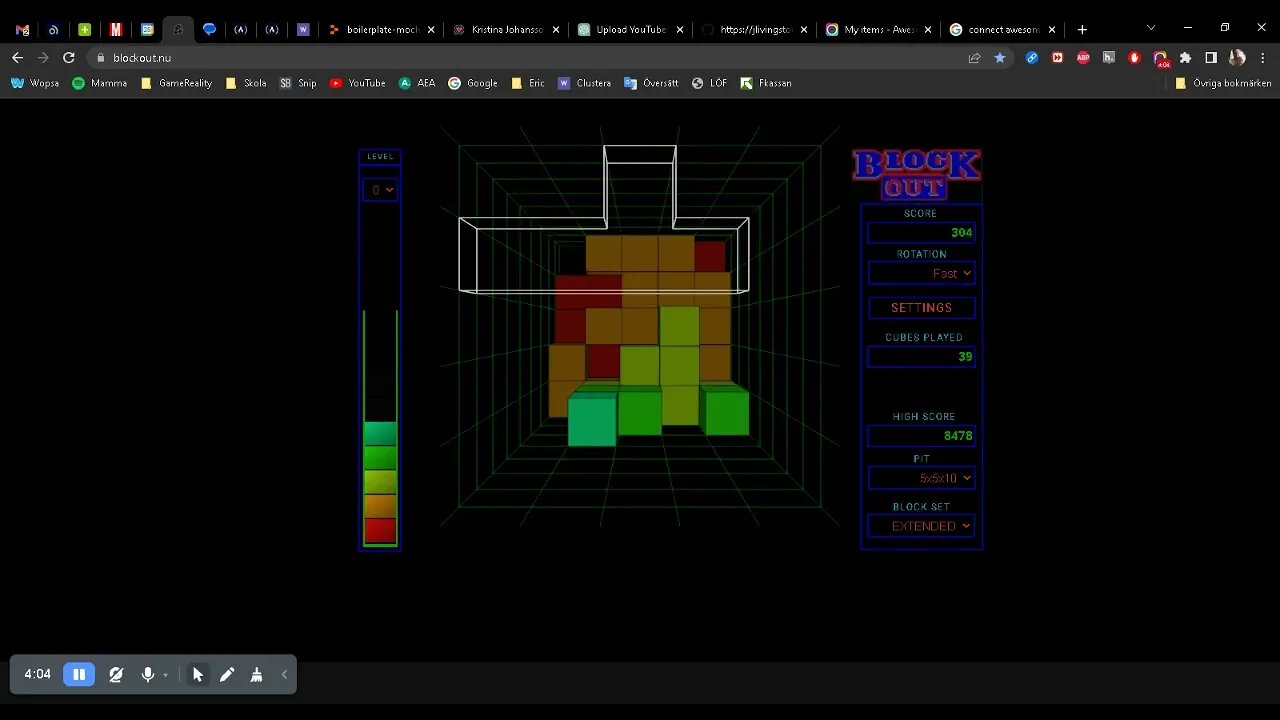Switch to the Upload YouTube tab
This screenshot has width=1280, height=720.
[632, 29]
